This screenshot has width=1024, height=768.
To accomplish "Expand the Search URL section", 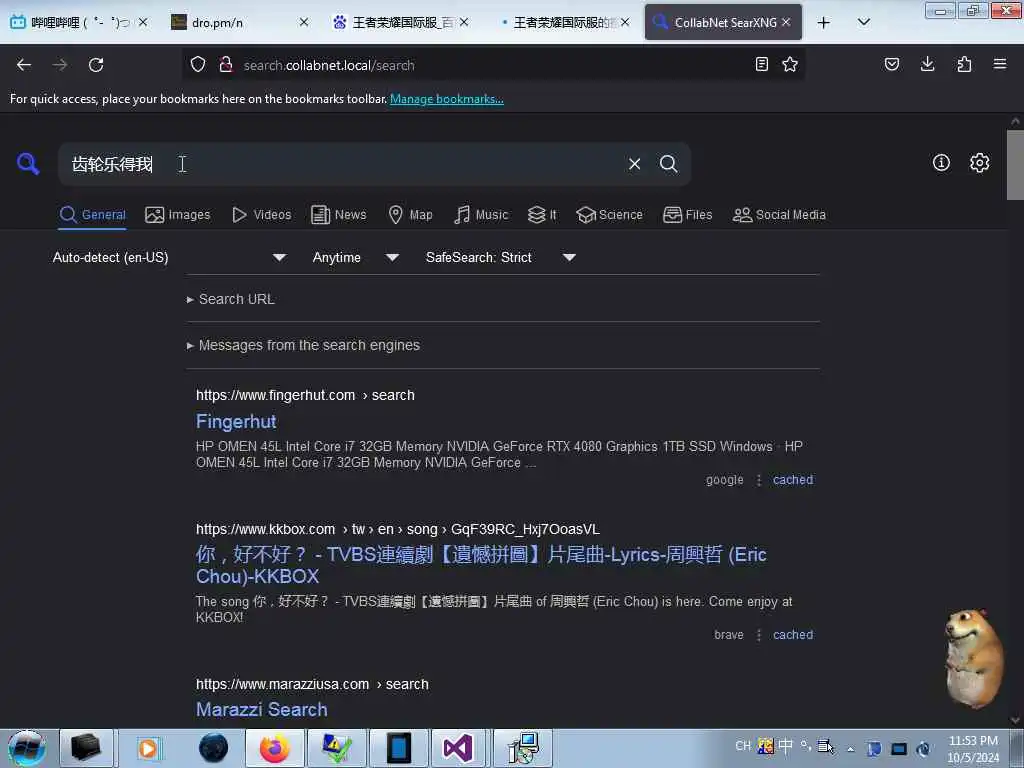I will pyautogui.click(x=231, y=299).
